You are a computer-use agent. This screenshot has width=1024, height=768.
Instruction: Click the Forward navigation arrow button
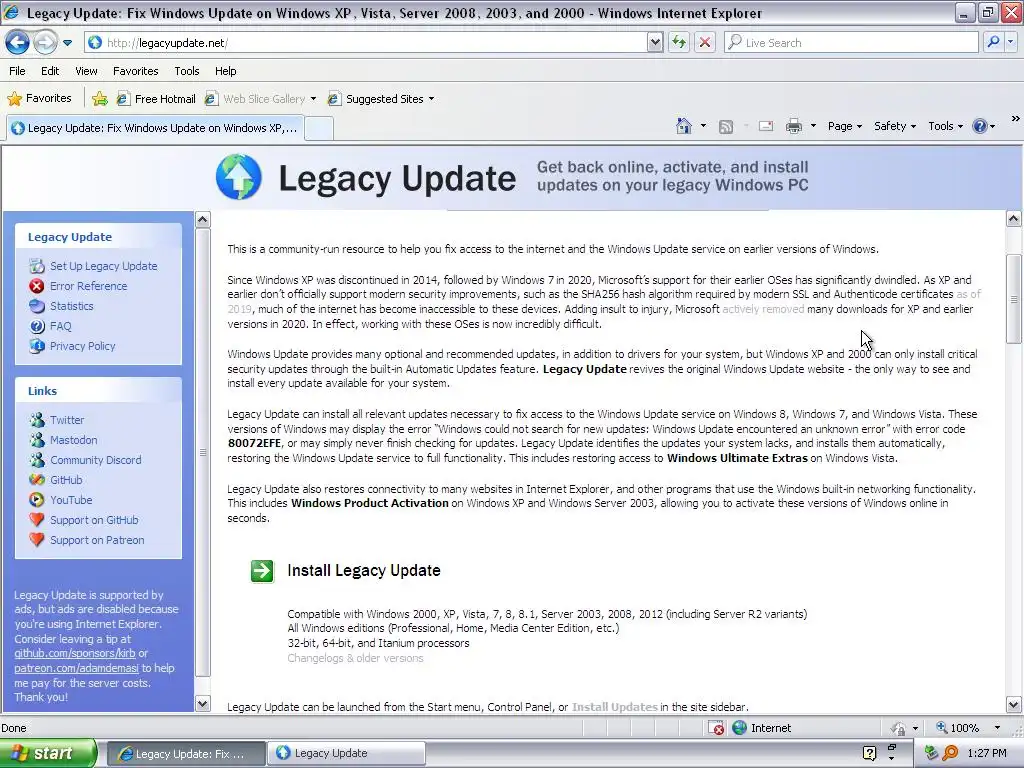coord(44,42)
